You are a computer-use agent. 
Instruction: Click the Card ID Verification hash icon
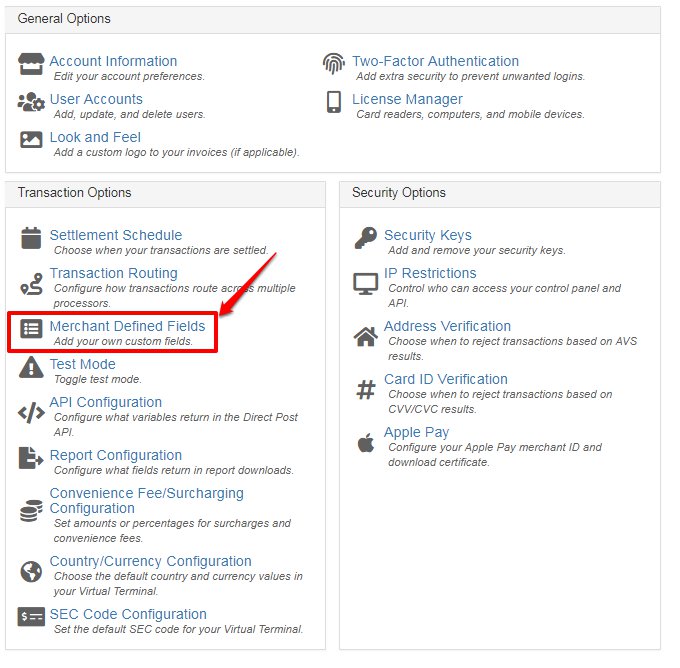click(x=366, y=390)
